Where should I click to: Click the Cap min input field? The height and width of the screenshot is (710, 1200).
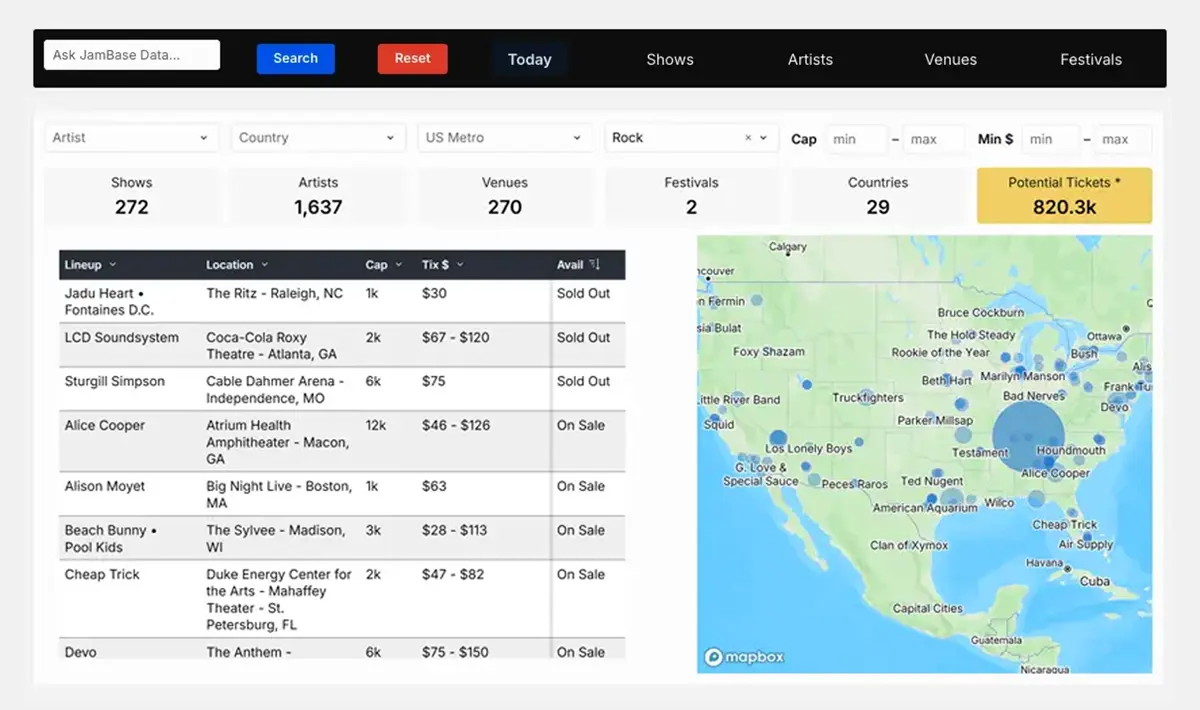click(856, 139)
